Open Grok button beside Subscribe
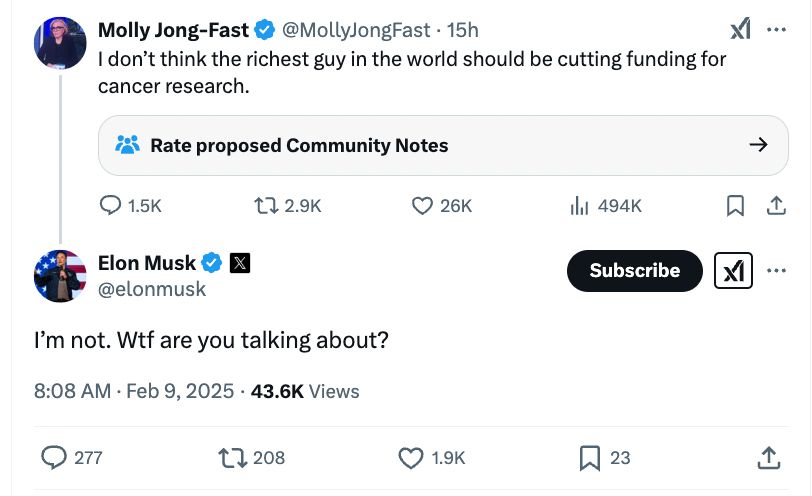Screen dimensions: 812x496 (x=733, y=270)
